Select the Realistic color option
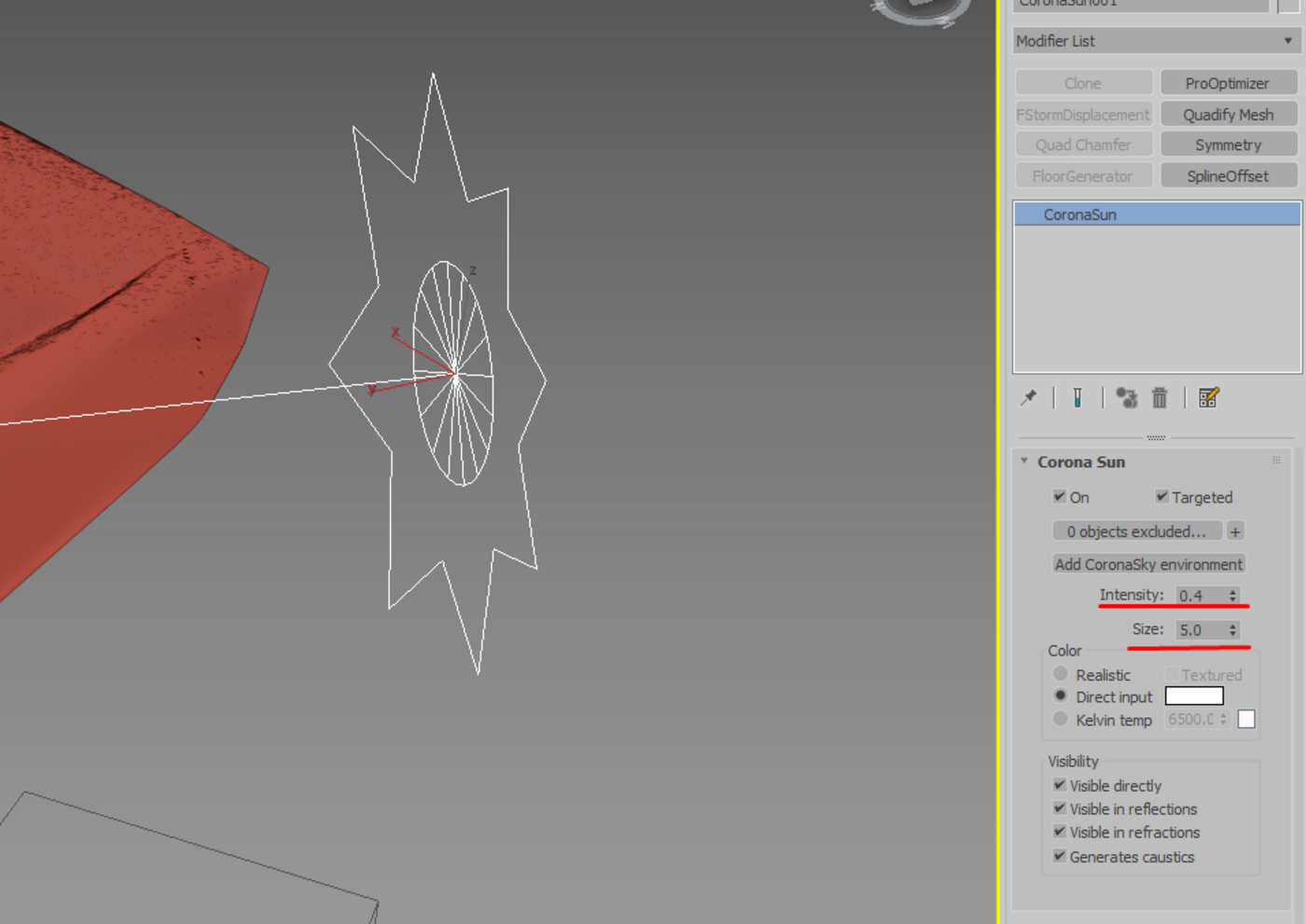Image resolution: width=1306 pixels, height=924 pixels. pos(1061,673)
